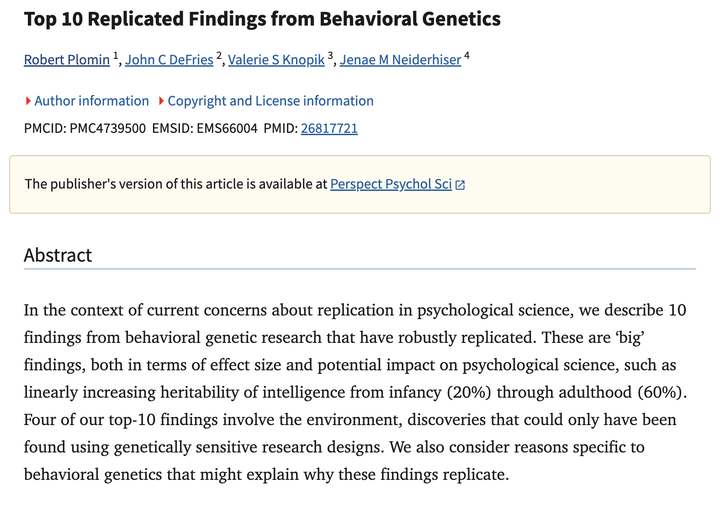The image size is (720, 505).
Task: Click affiliation superscript 4 after Jenae M Neiderhiser
Action: (467, 56)
